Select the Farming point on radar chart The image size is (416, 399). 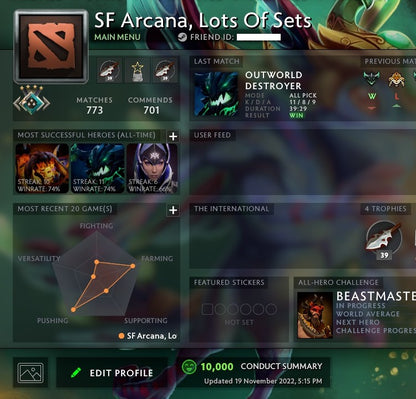tap(133, 266)
